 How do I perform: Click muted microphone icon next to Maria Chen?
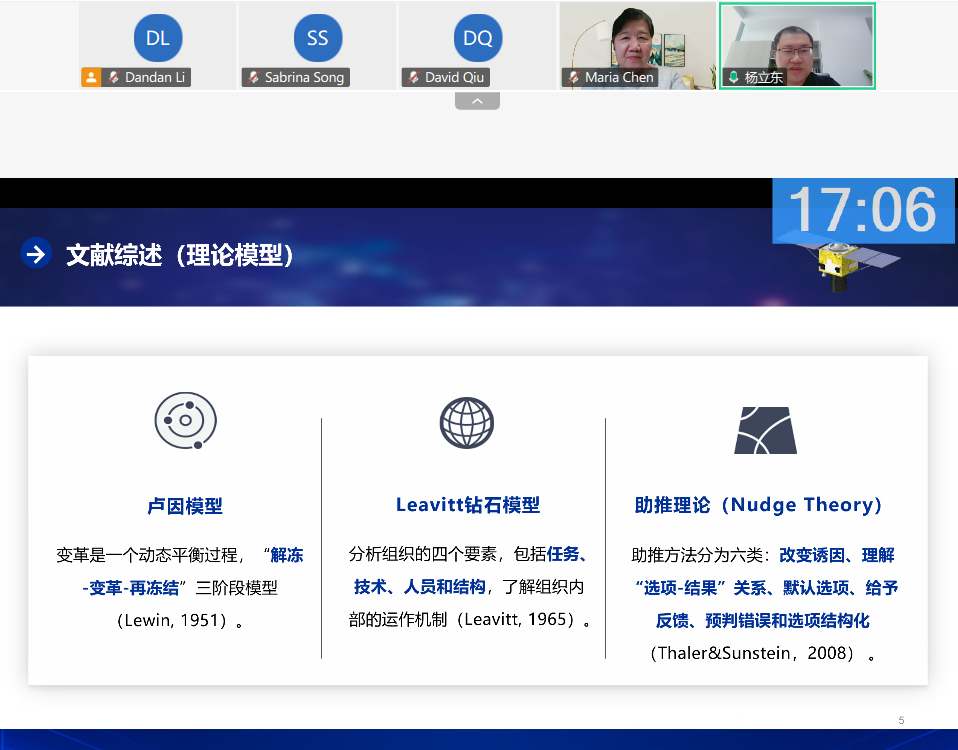(574, 78)
